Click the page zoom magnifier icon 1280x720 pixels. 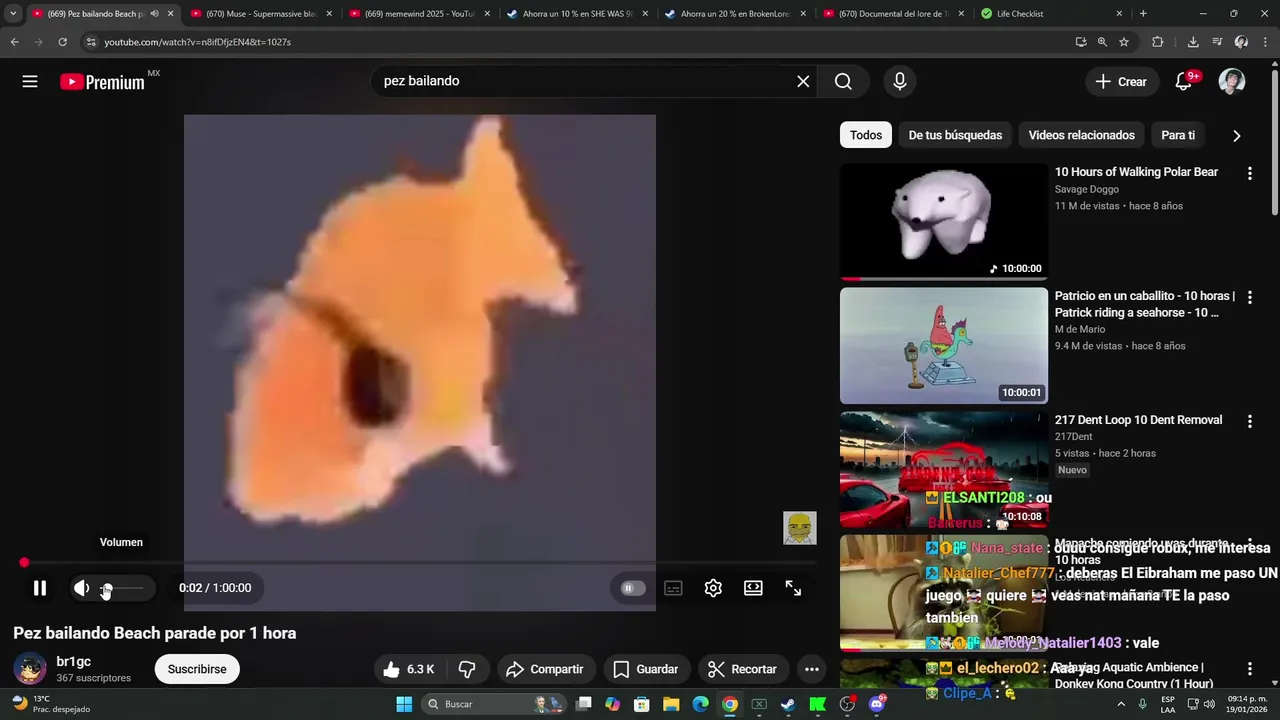click(1102, 42)
